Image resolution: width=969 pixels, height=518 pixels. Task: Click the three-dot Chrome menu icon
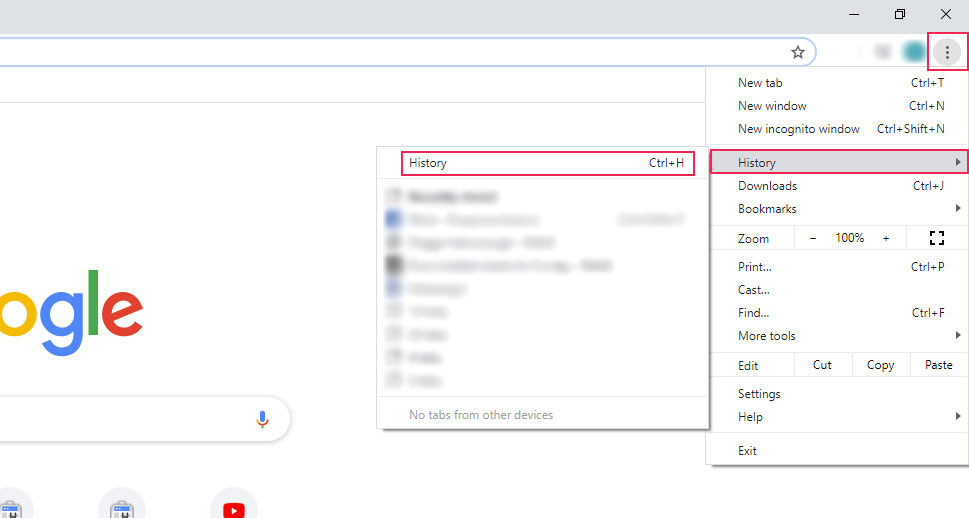point(947,53)
